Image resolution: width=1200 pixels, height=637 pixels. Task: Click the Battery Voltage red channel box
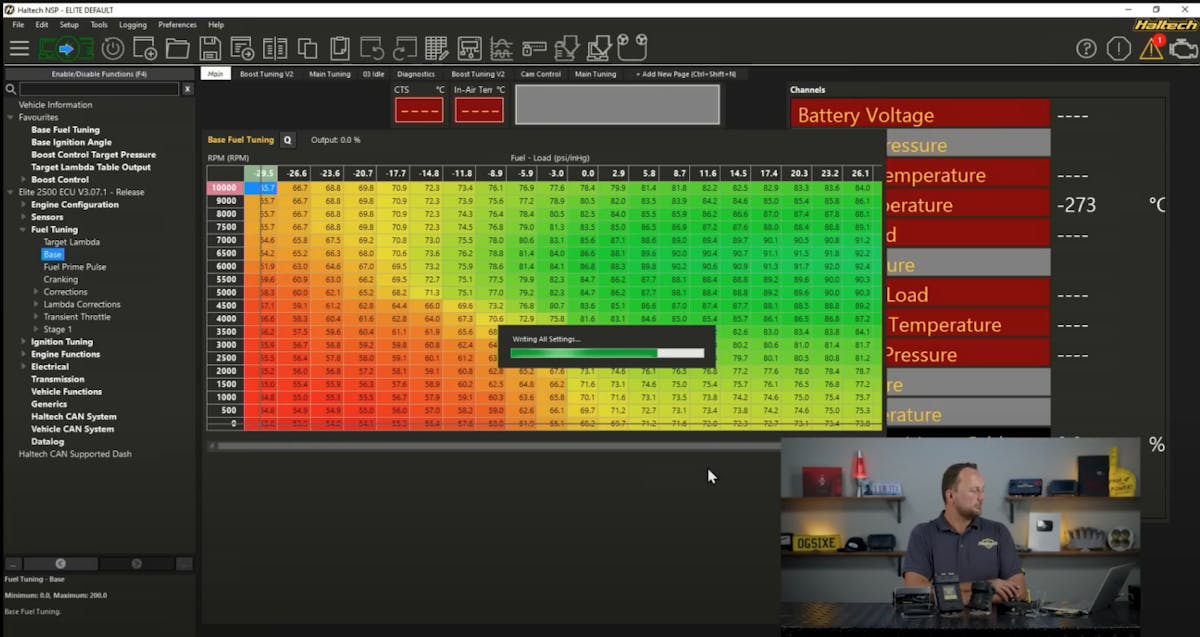(920, 115)
